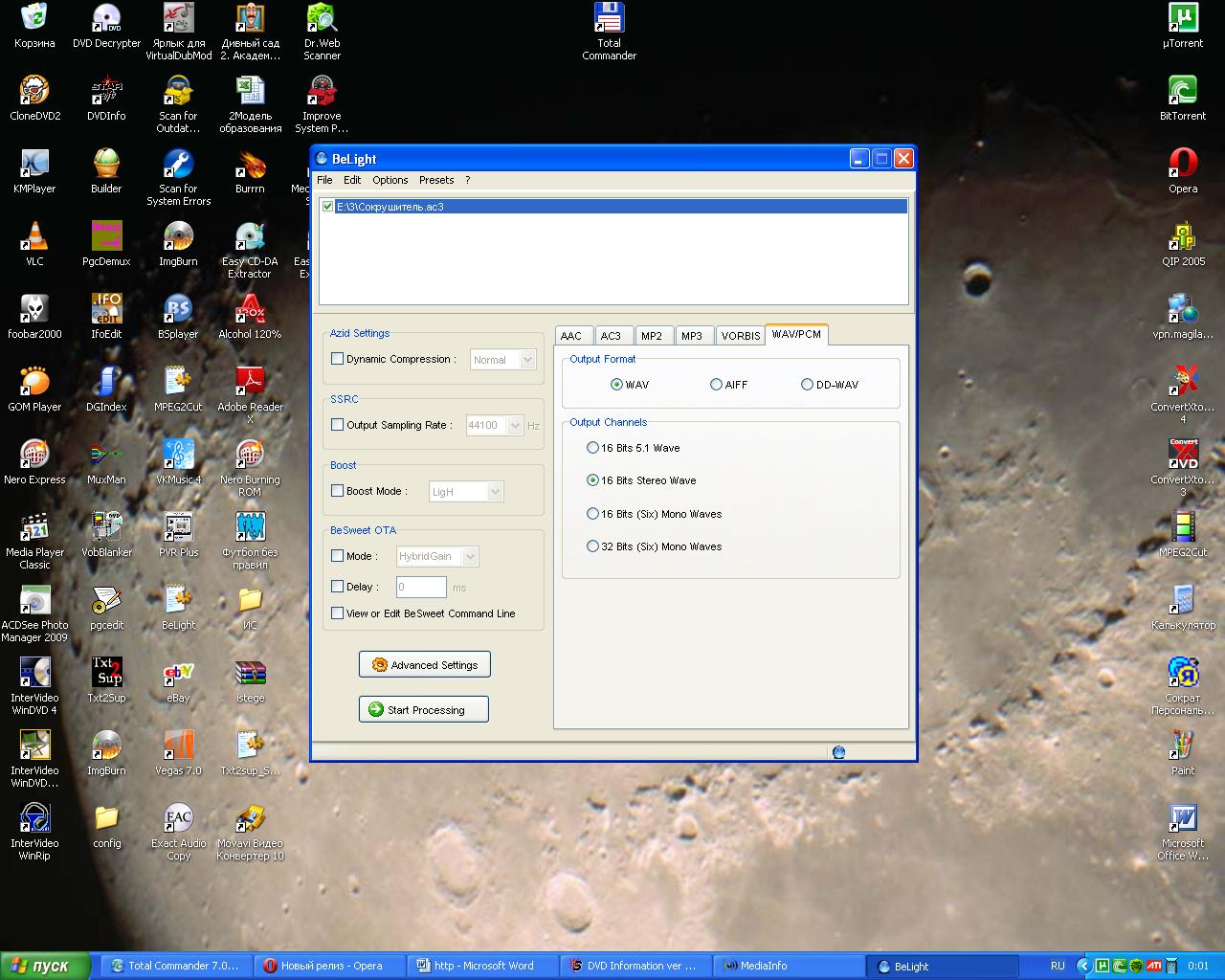This screenshot has height=980, width=1225.
Task: Click the Total Commander desktop icon
Action: (610, 33)
